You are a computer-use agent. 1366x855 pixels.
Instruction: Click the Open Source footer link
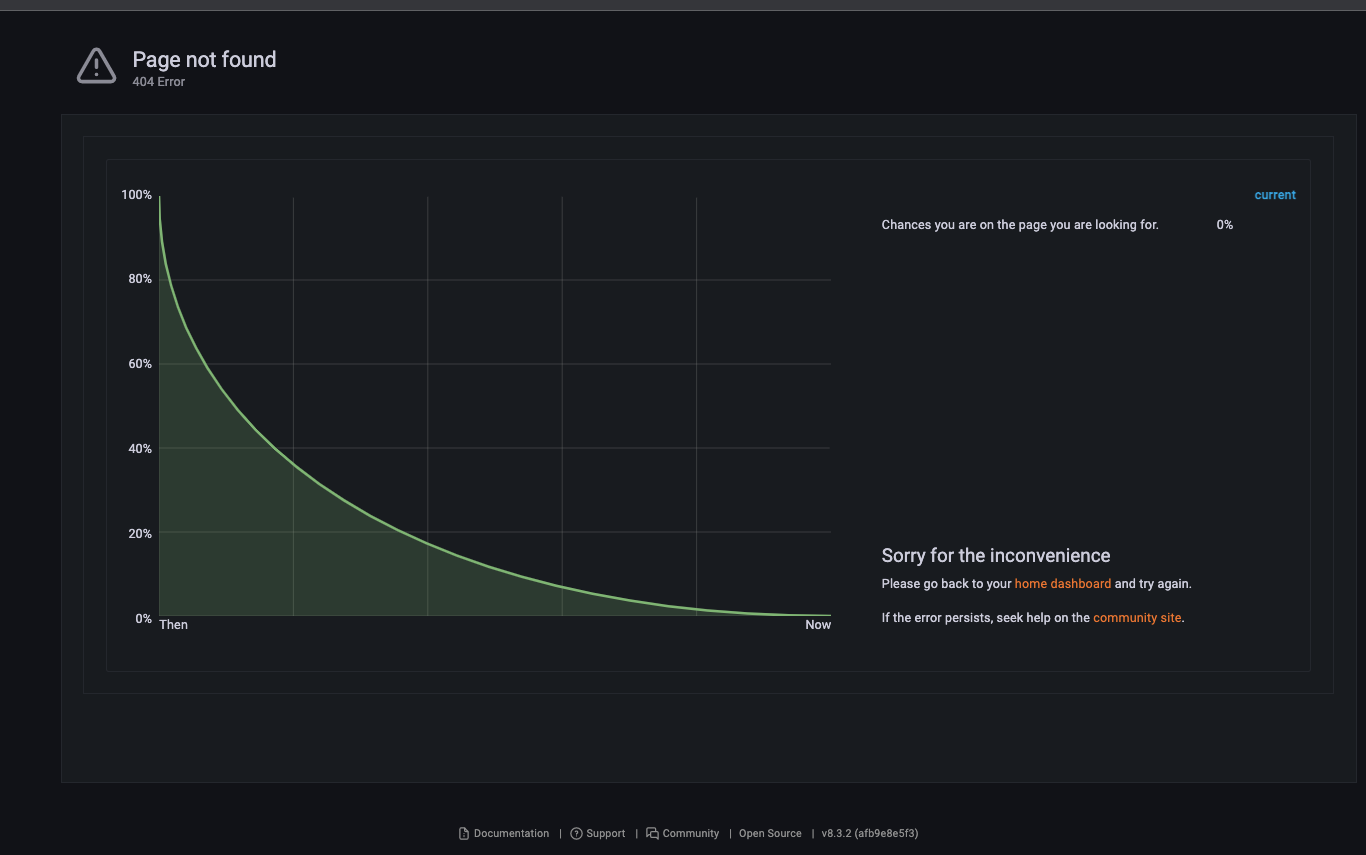coord(770,833)
